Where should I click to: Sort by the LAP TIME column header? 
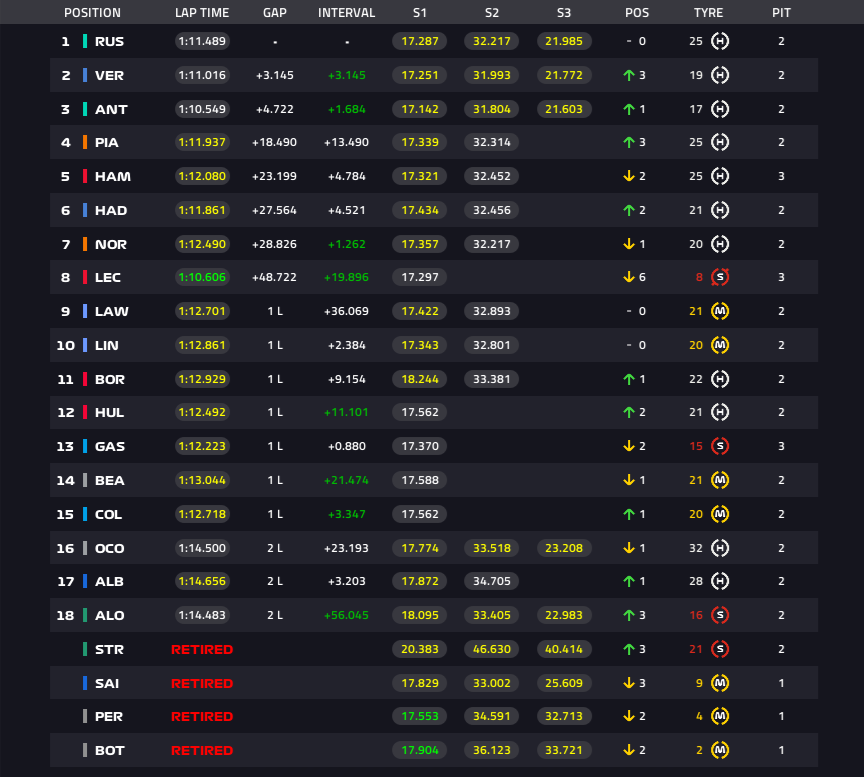click(202, 13)
